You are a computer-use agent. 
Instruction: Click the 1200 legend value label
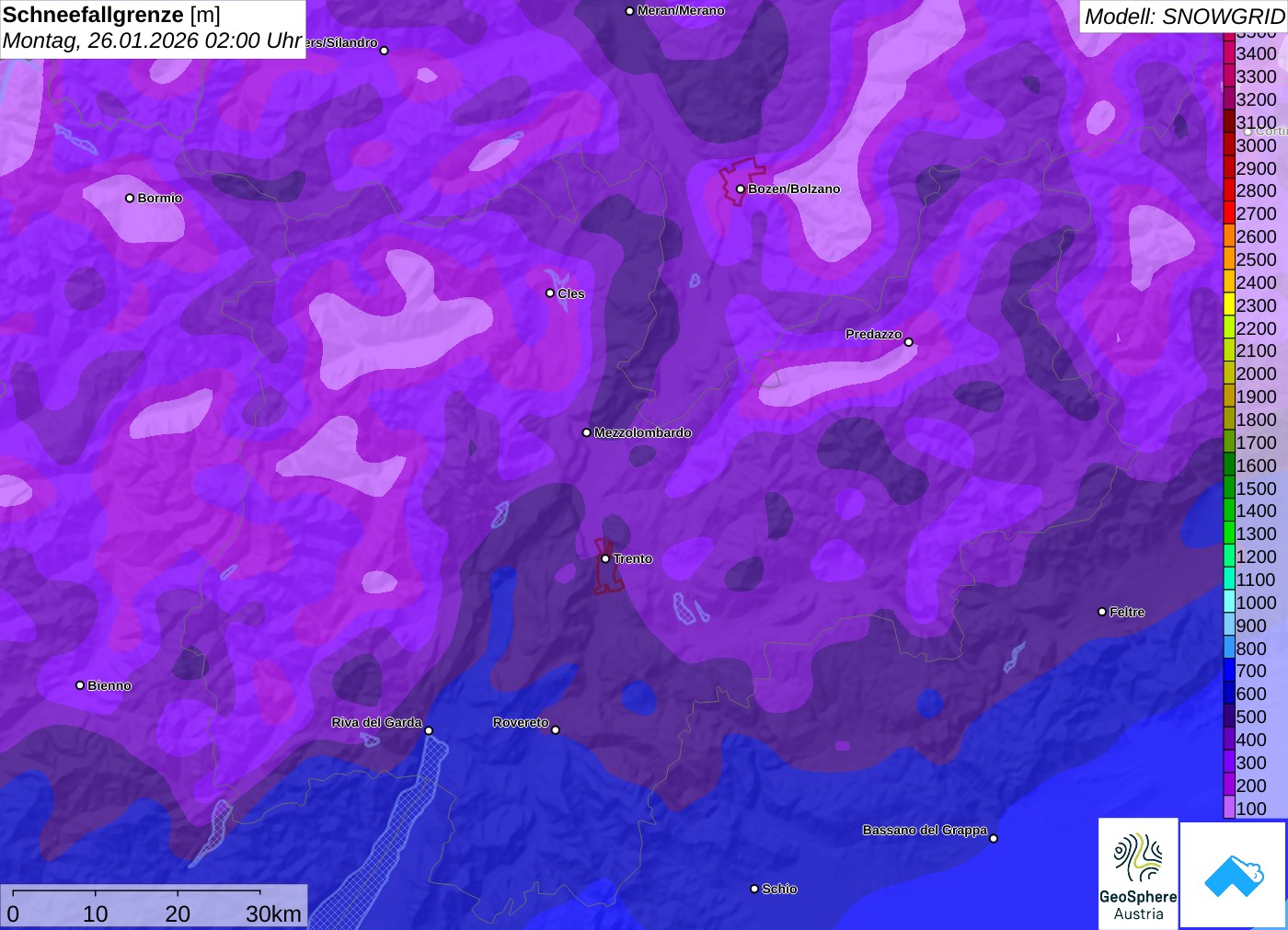[x=1257, y=557]
